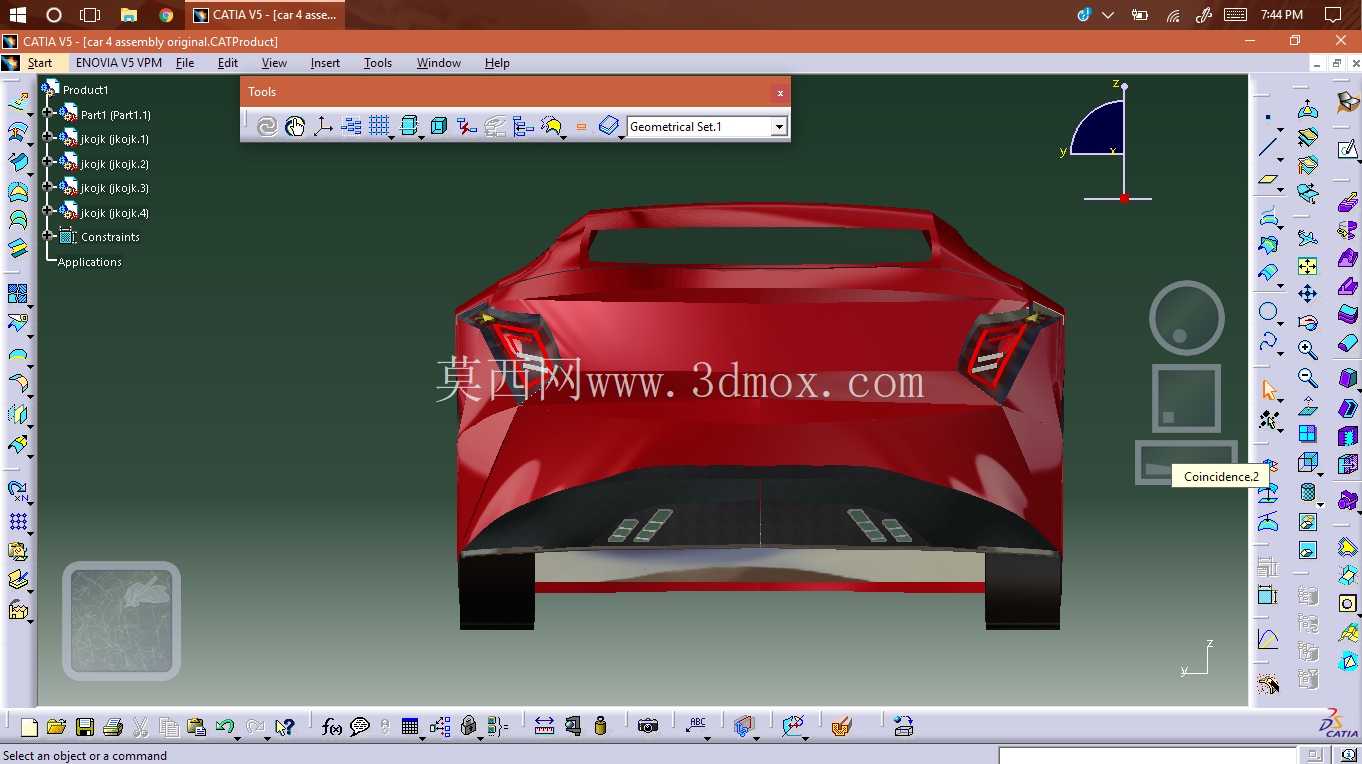The image size is (1362, 764).
Task: Click the Fit All In icon
Action: (x=1307, y=266)
